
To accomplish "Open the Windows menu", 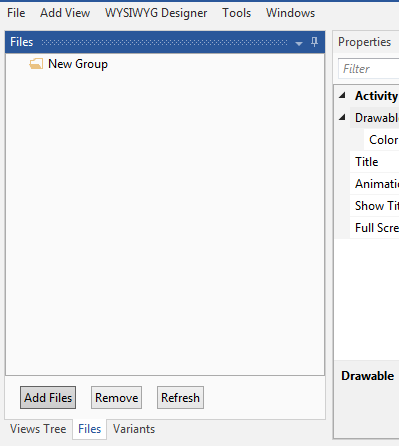I will (290, 13).
